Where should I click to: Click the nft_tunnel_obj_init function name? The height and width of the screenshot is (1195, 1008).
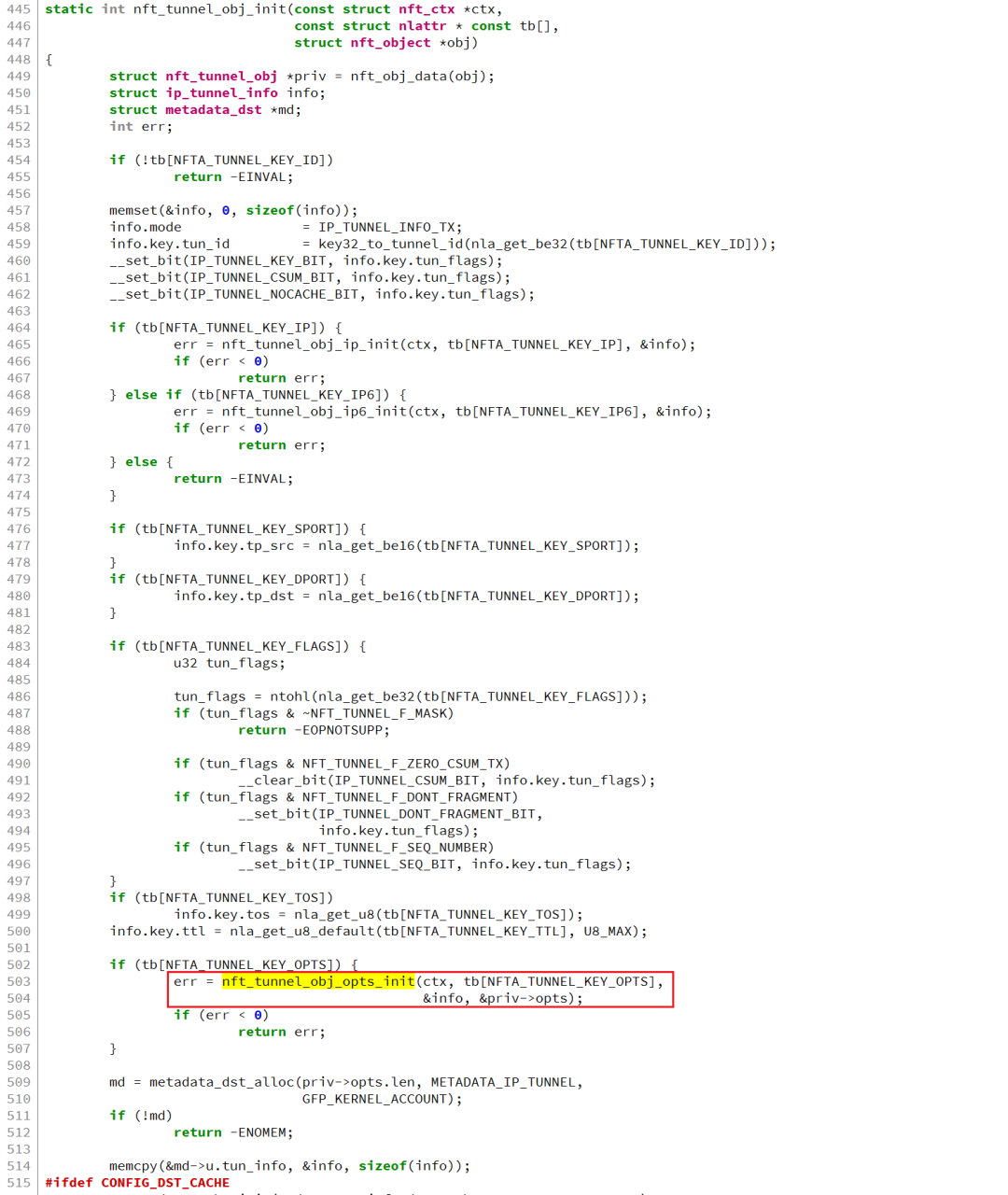[210, 8]
